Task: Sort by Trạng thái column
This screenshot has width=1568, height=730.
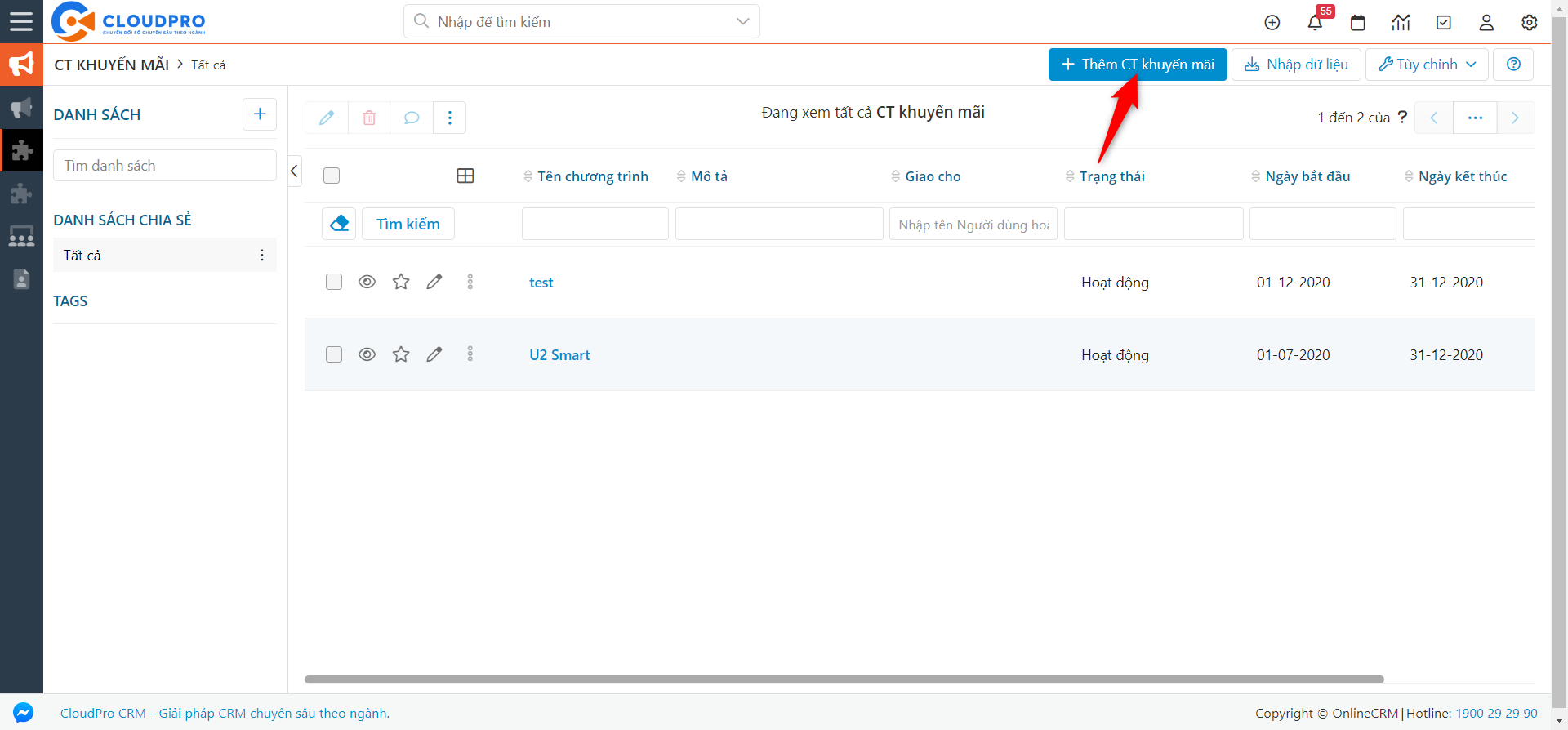Action: 1105,176
